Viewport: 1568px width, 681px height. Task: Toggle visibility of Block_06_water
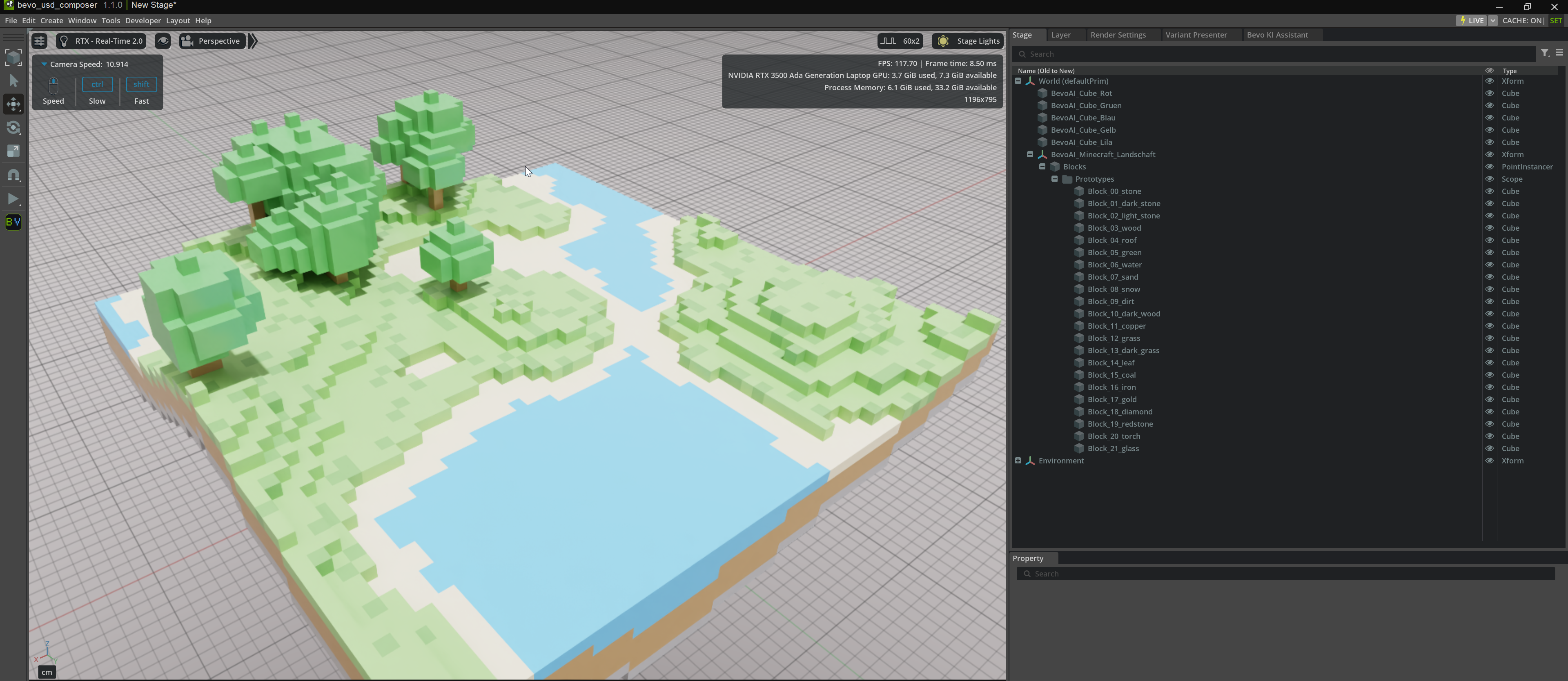click(x=1490, y=264)
